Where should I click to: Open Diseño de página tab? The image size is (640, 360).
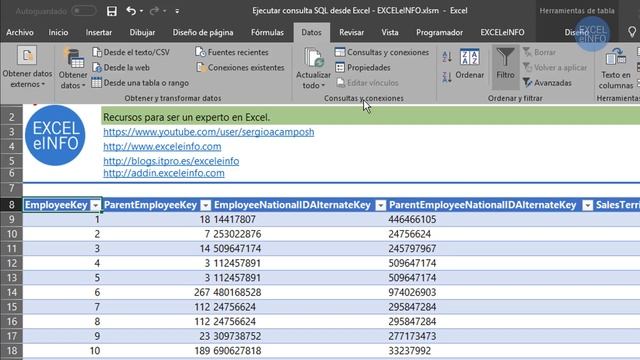tap(203, 32)
